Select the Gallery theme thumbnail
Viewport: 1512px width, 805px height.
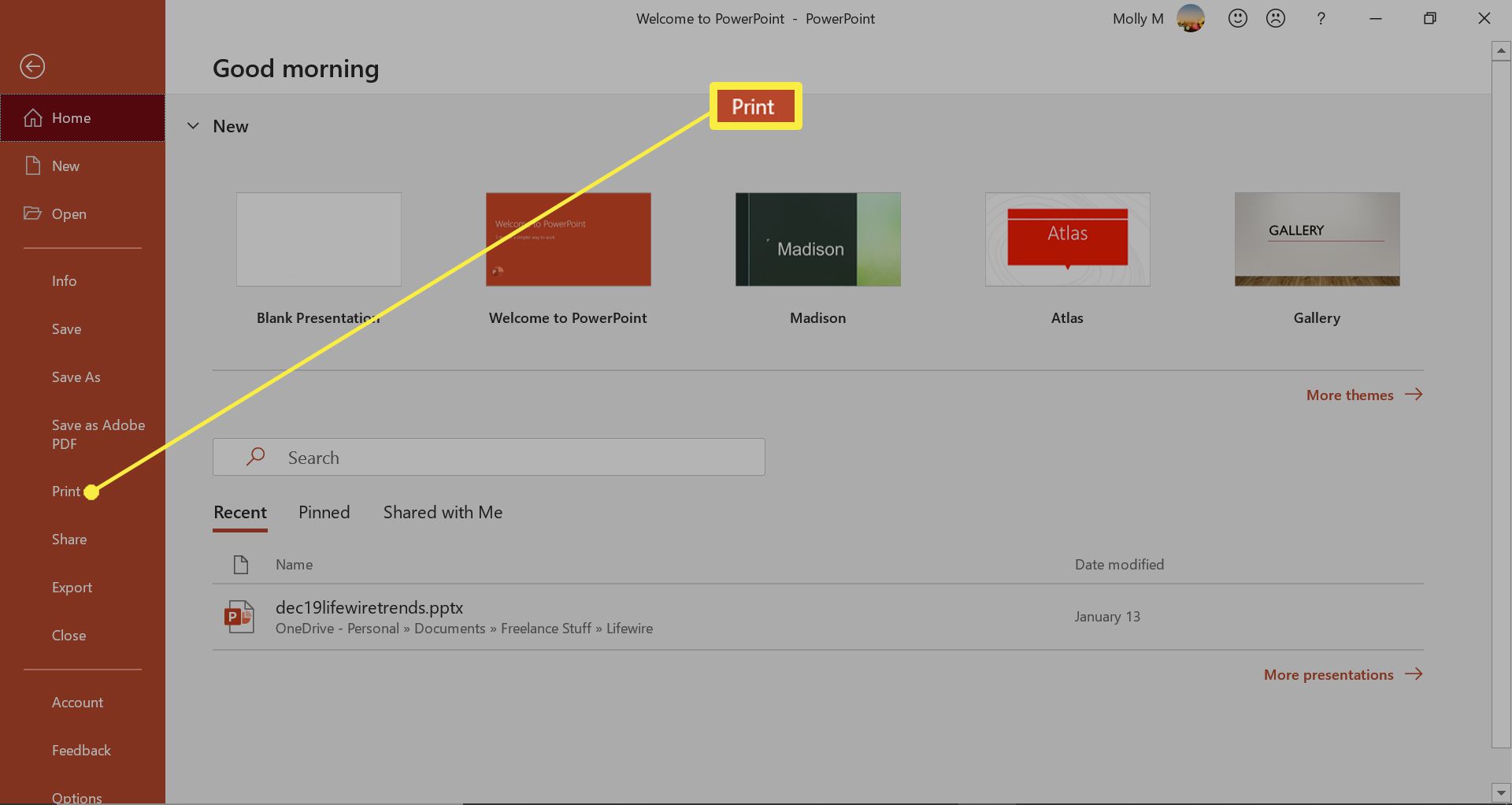1317,239
